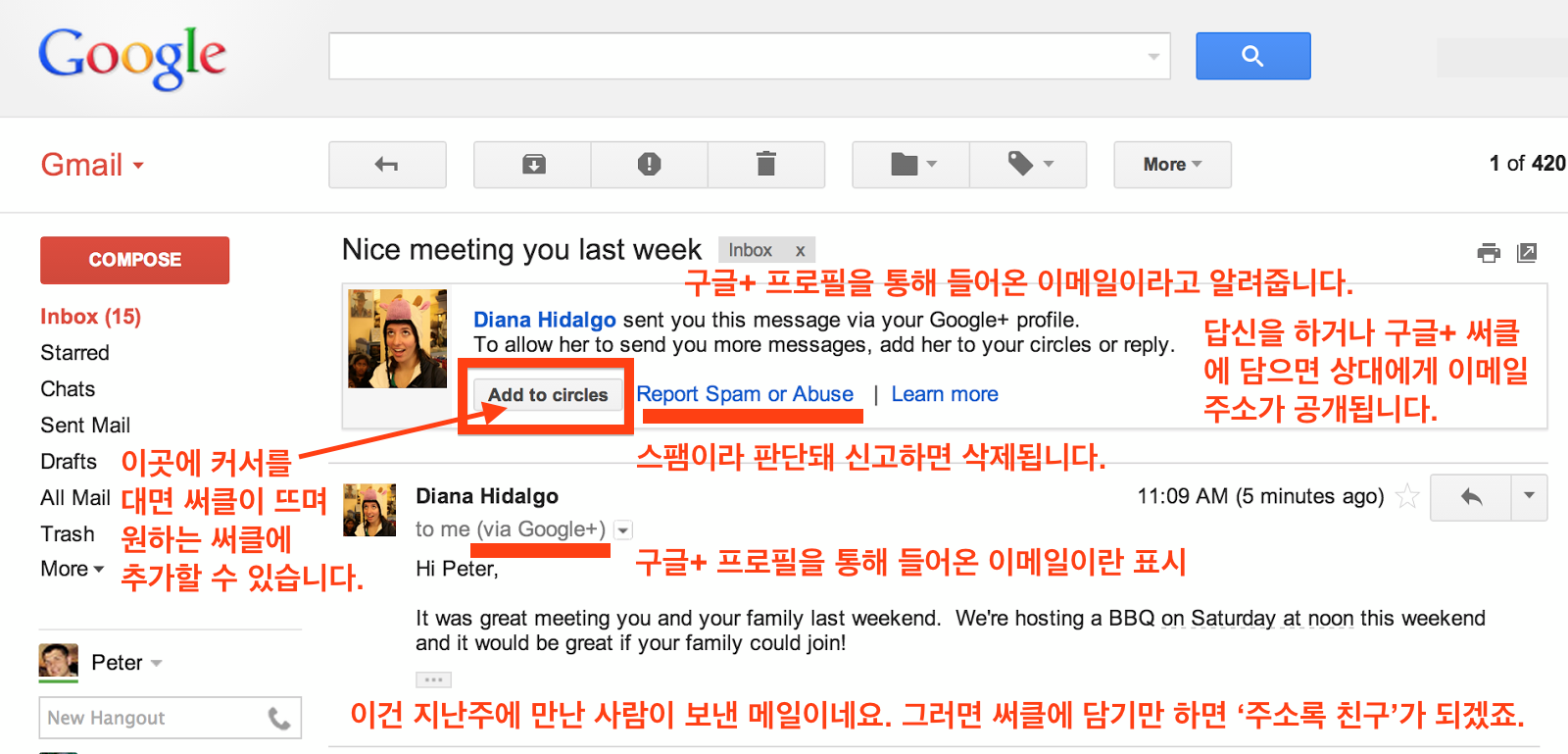Image resolution: width=1568 pixels, height=754 pixels.
Task: Click Peter's profile picture in sidebar
Action: click(x=58, y=663)
